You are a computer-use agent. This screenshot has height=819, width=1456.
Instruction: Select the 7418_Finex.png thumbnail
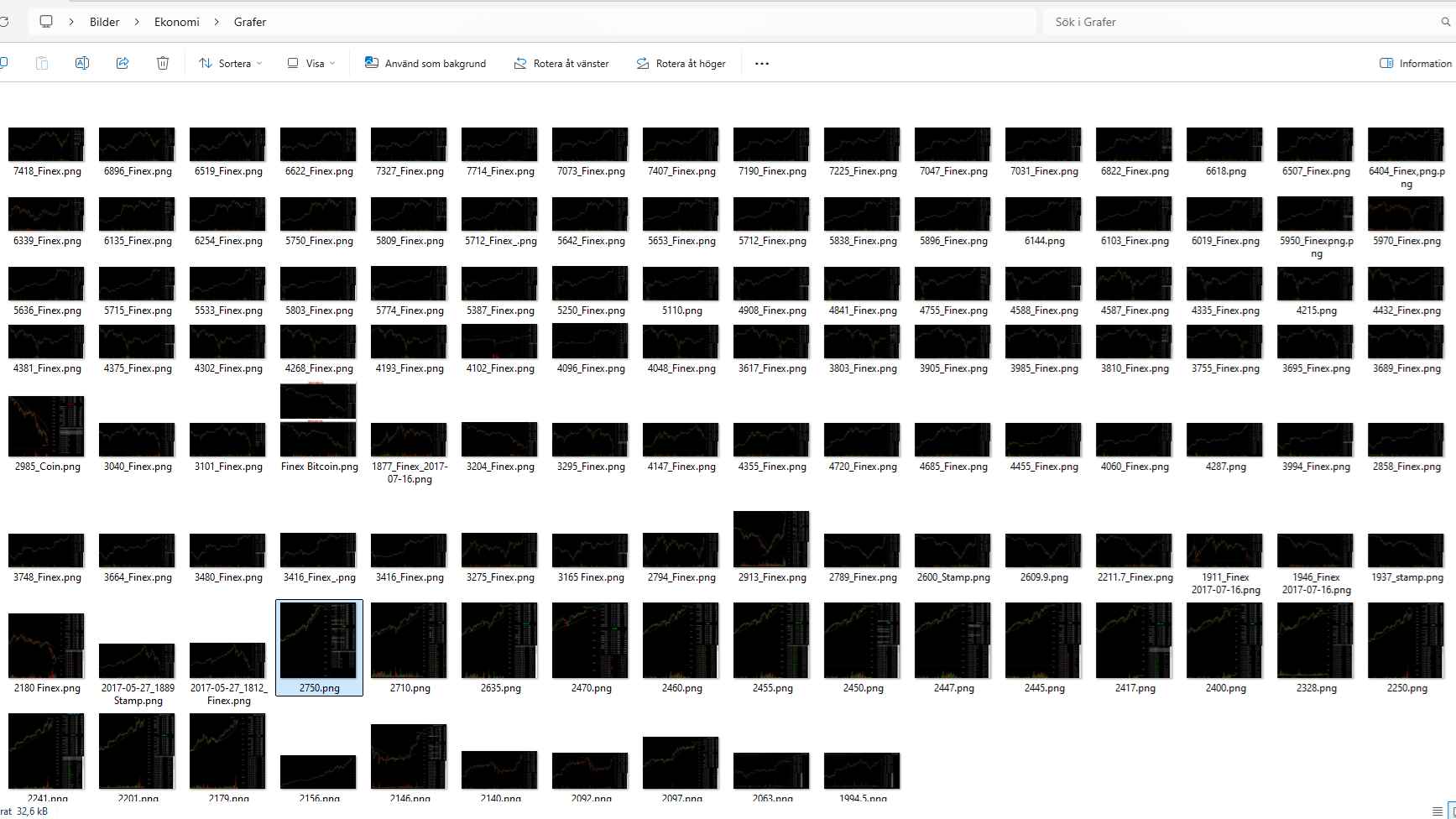click(46, 144)
